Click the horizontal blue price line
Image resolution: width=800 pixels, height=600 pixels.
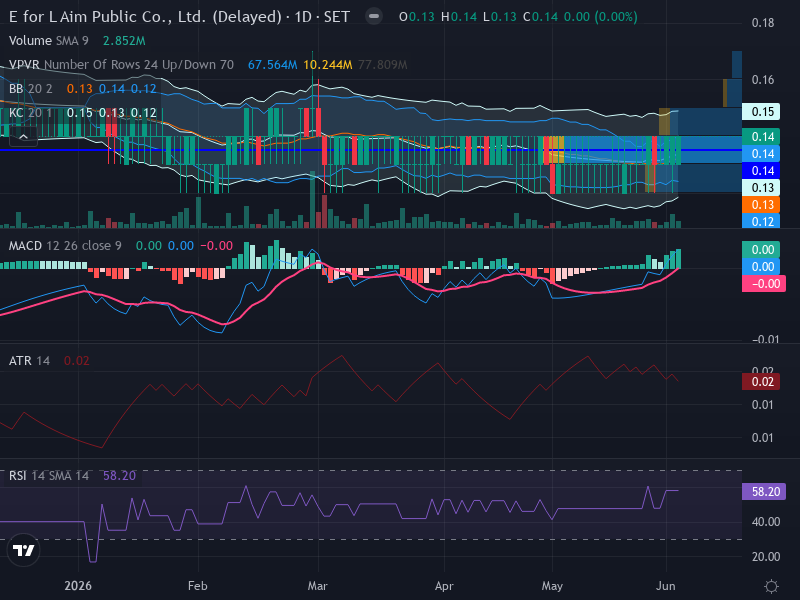pos(371,150)
